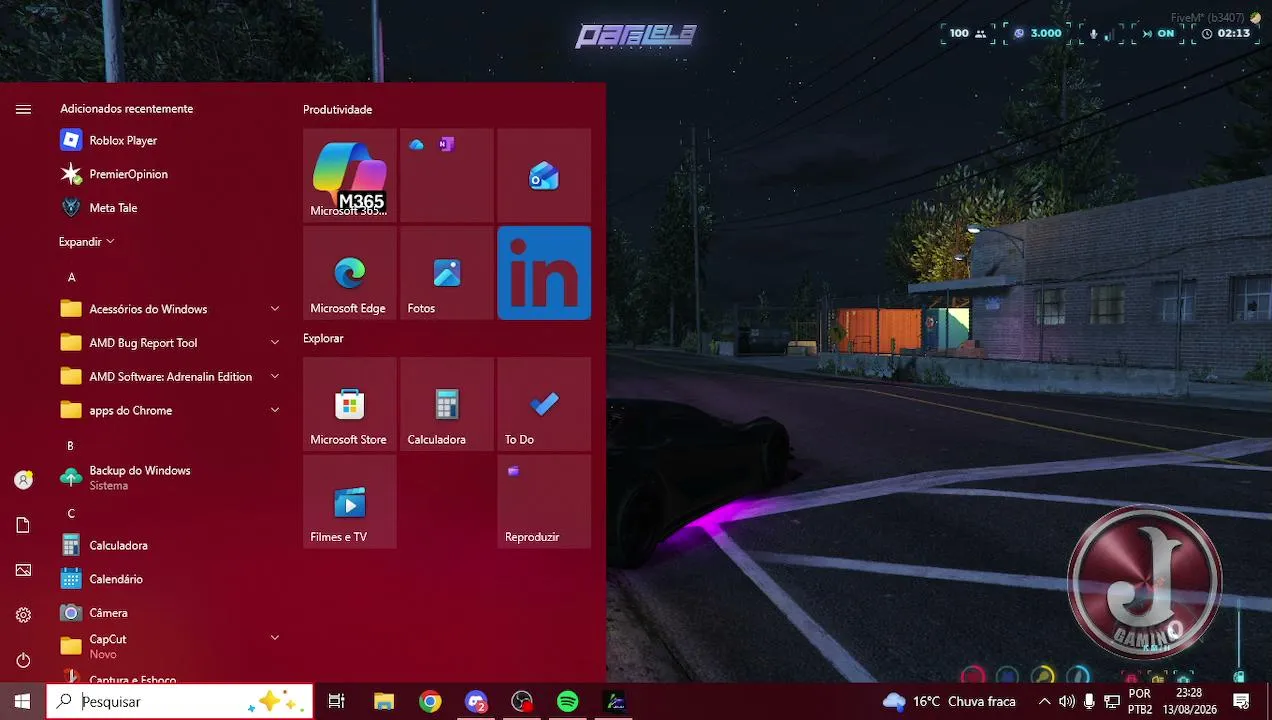The height and width of the screenshot is (720, 1272).
Task: Open Task View on the taskbar
Action: pyautogui.click(x=337, y=702)
